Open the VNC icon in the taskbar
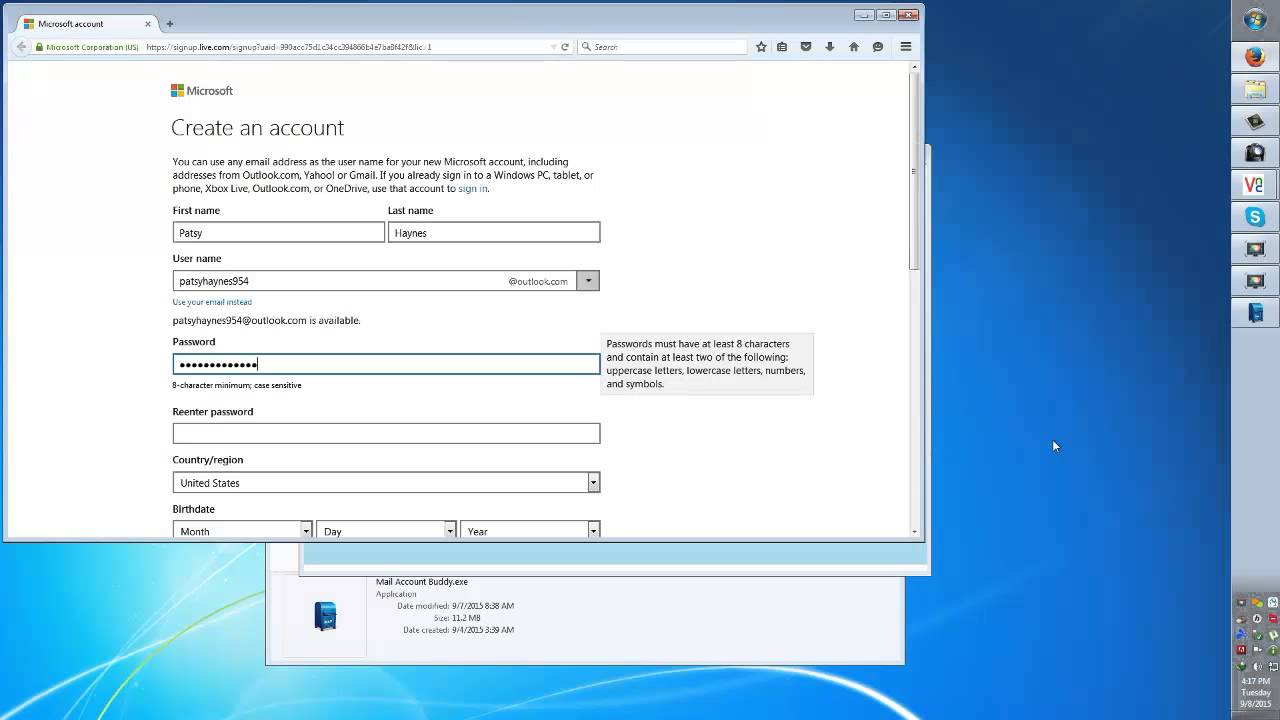Screen dimensions: 1280x720 pyautogui.click(x=1255, y=185)
